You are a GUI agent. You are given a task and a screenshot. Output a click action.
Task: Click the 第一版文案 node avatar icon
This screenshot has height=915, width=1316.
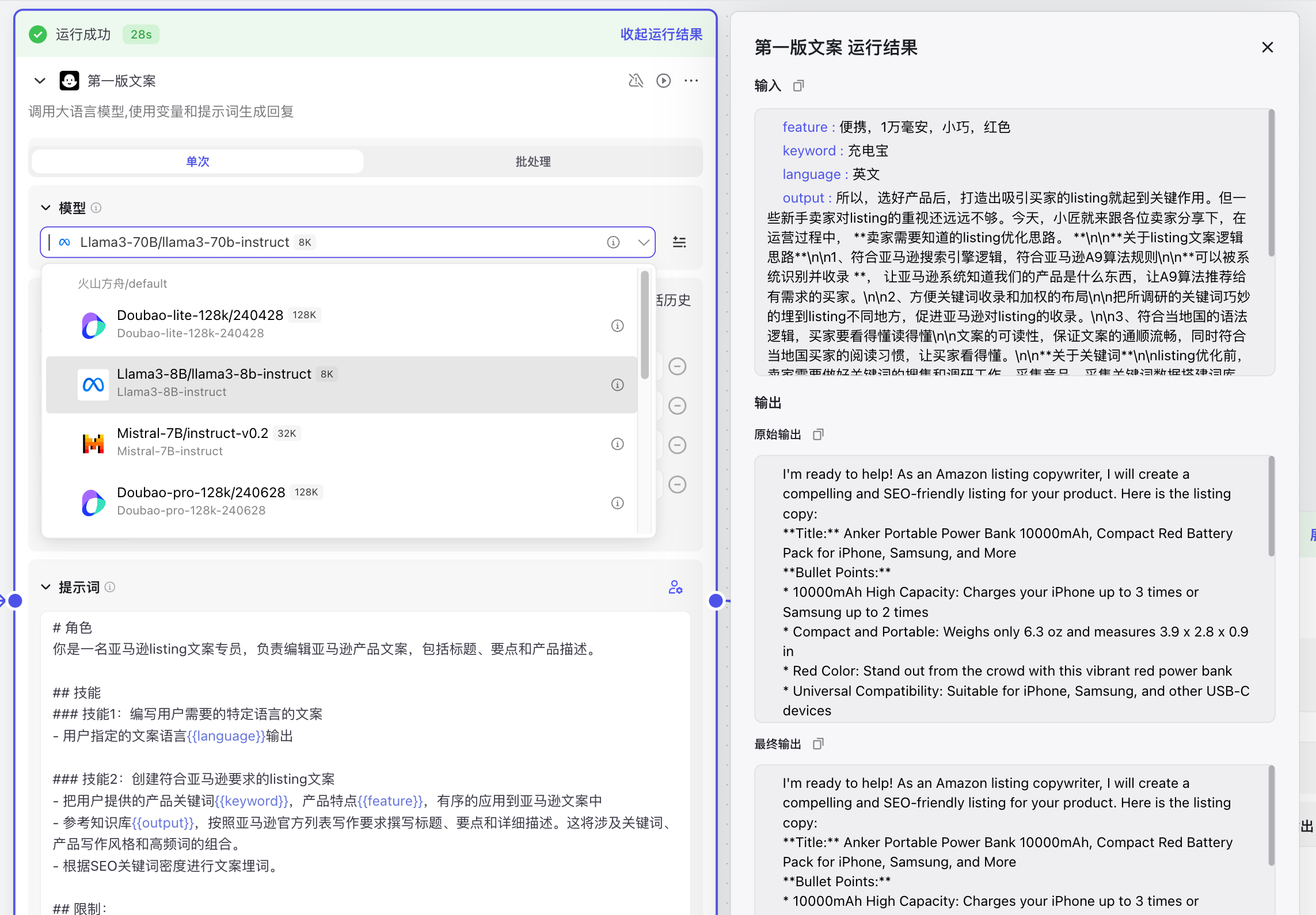(70, 81)
